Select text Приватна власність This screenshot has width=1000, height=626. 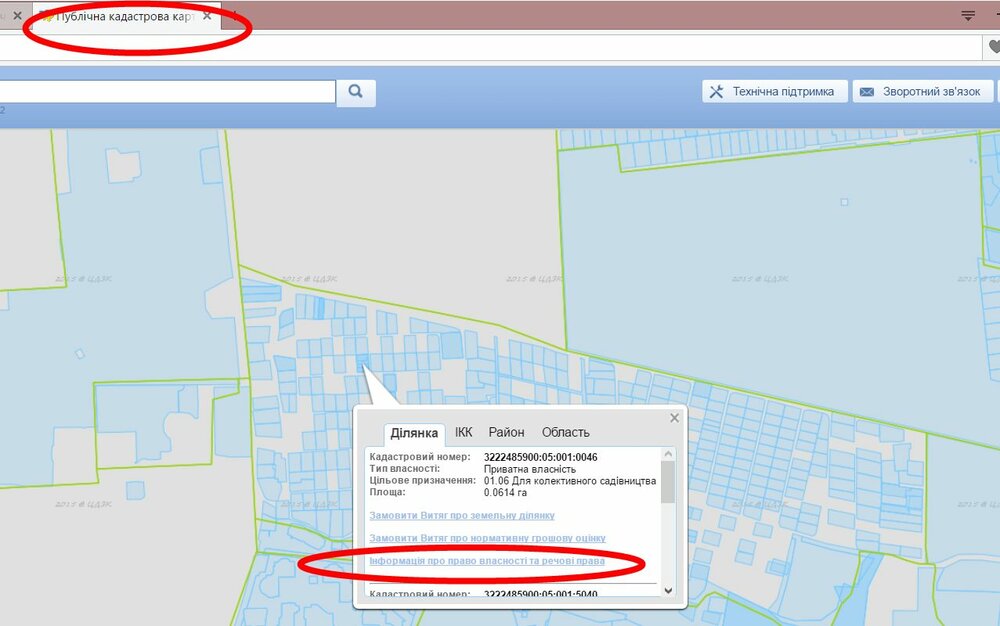tap(530, 469)
